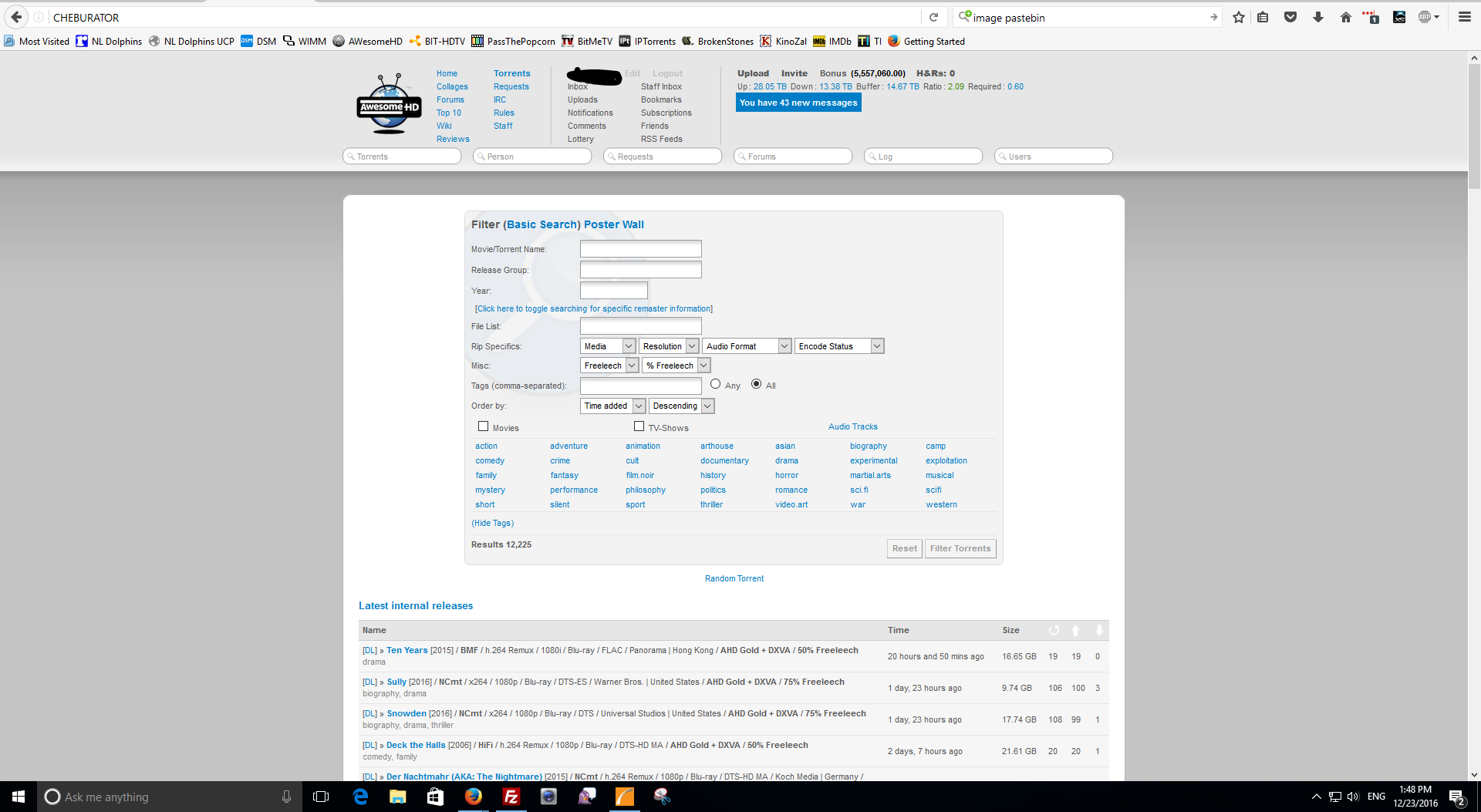Viewport: 1481px width, 812px height.
Task: Open Top 10 in site navigation
Action: coord(448,113)
